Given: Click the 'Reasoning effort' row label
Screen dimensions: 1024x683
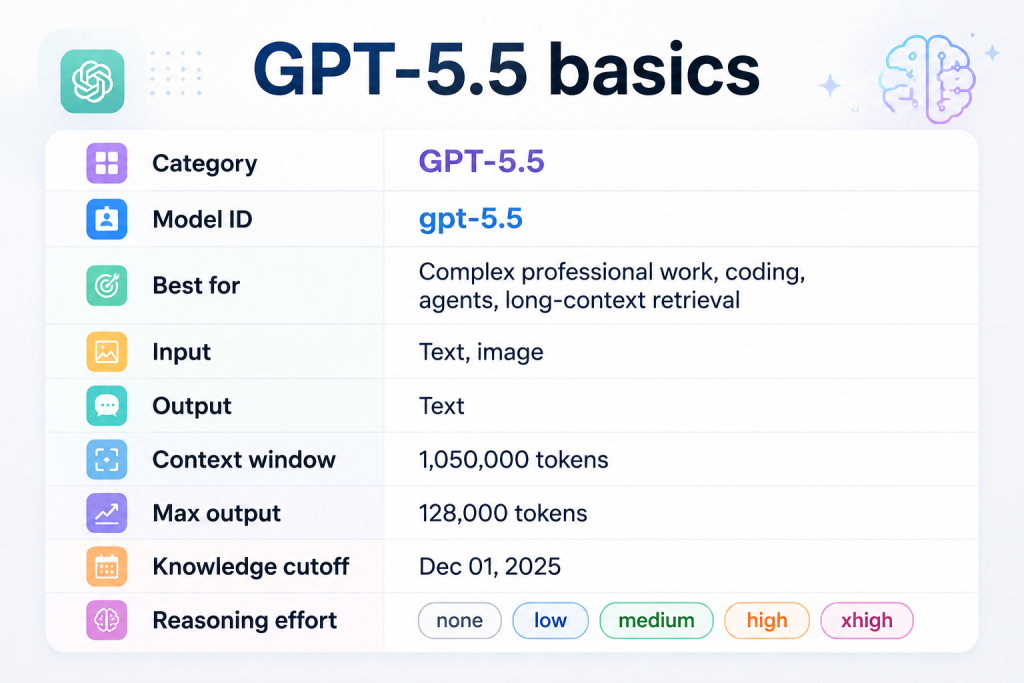Looking at the screenshot, I should [244, 620].
